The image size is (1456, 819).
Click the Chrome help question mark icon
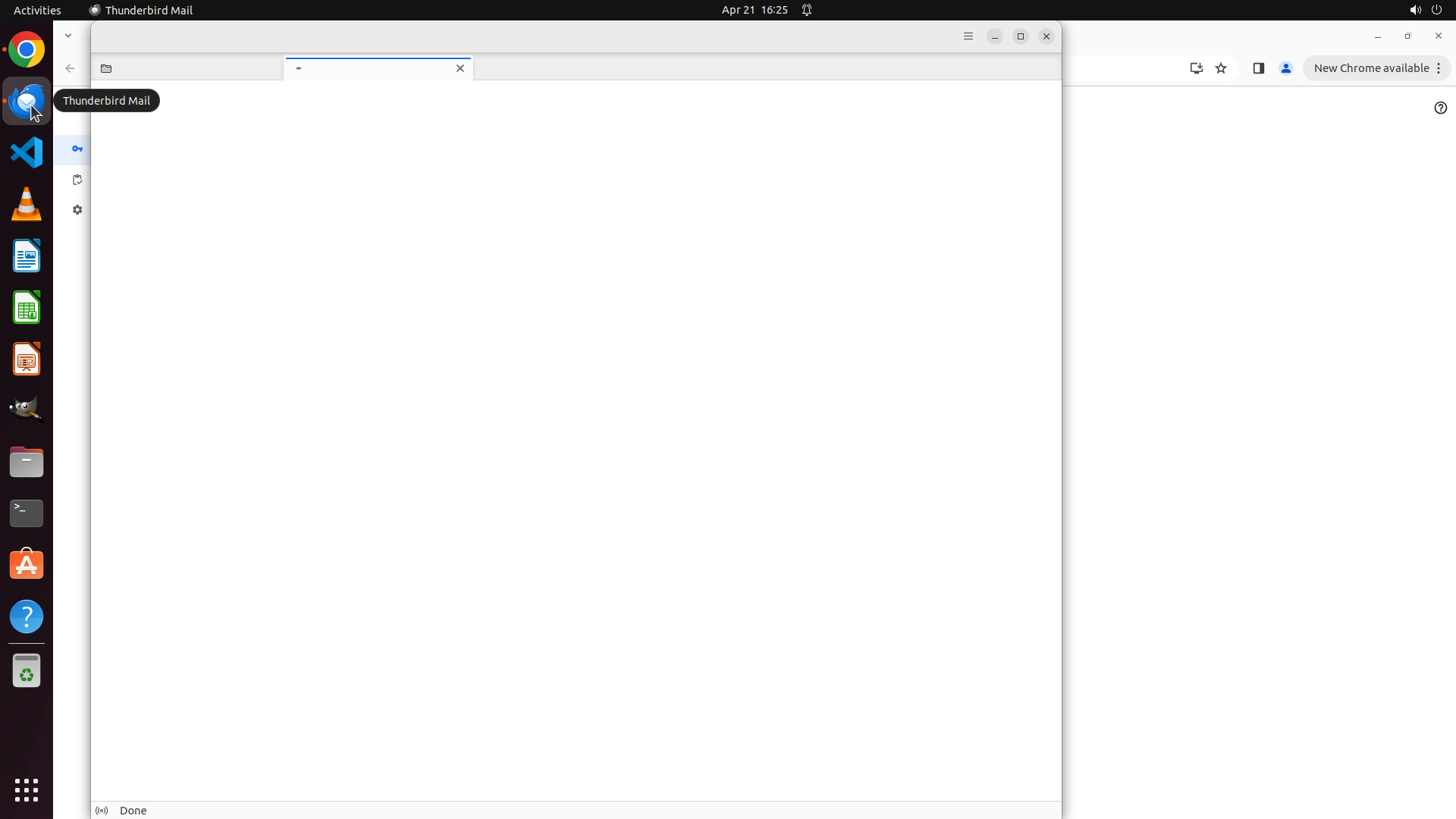1440,108
